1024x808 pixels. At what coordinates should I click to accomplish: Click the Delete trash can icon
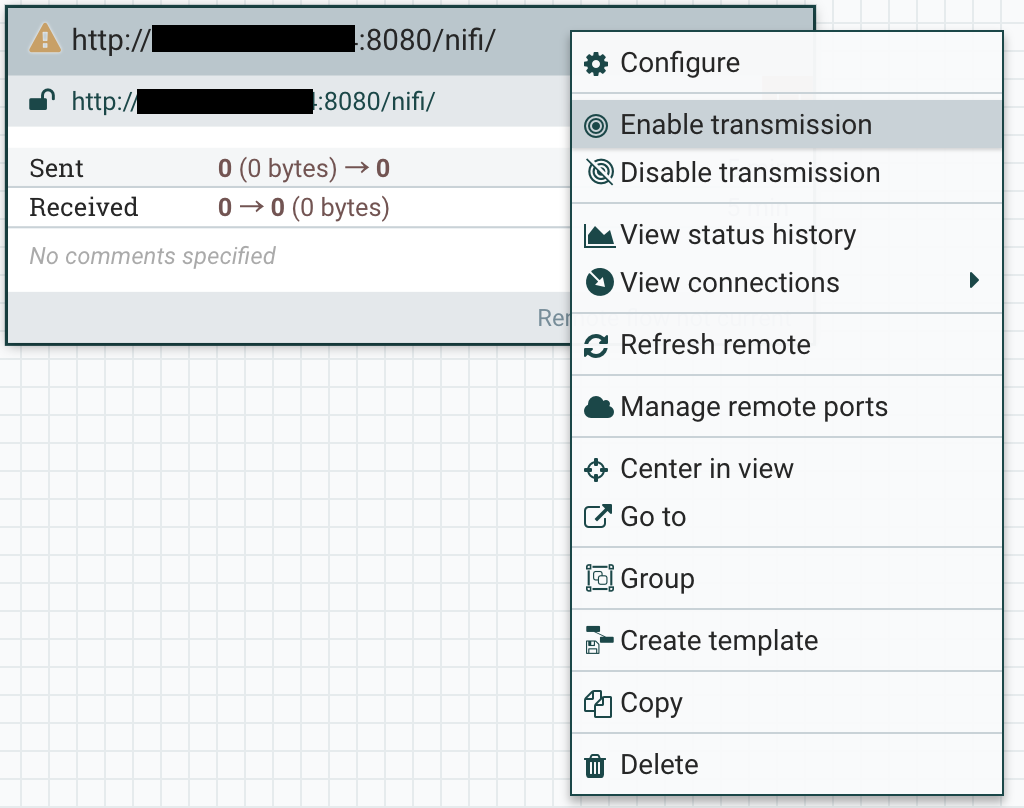coord(594,766)
